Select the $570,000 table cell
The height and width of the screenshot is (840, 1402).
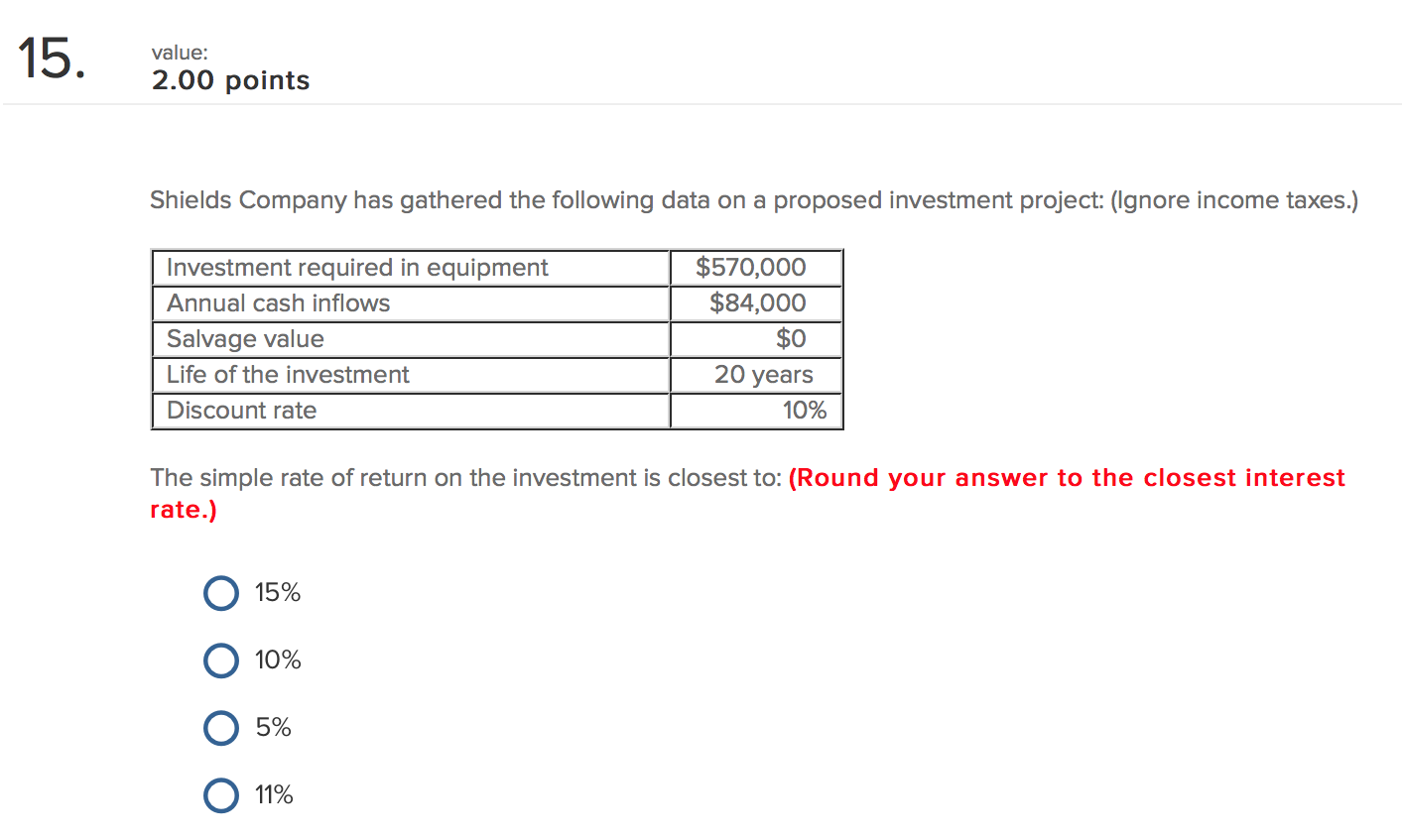click(751, 268)
